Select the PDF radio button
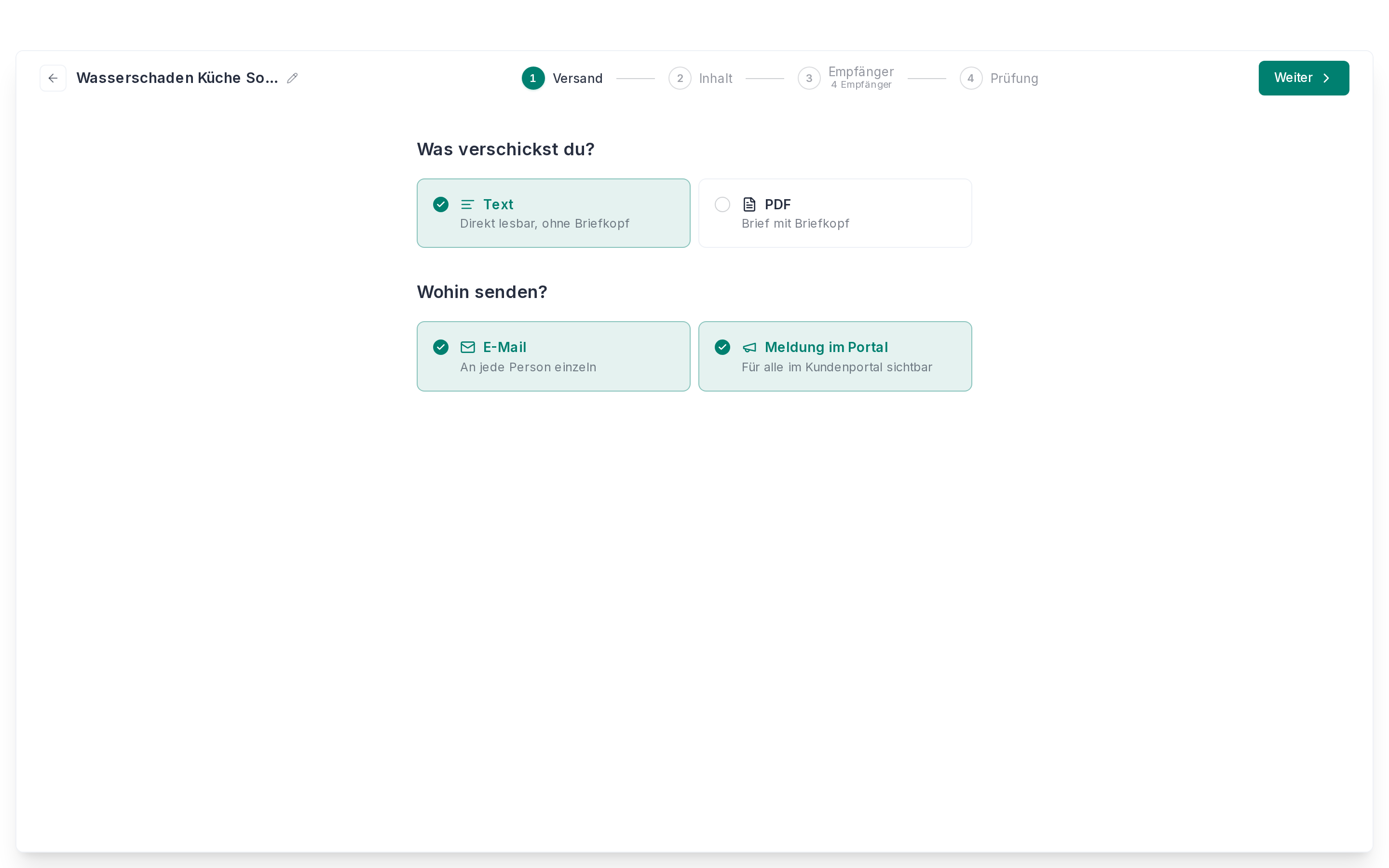Viewport: 1389px width, 868px height. point(722,204)
